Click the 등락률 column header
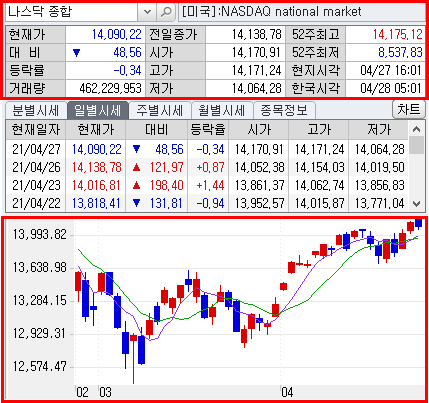Image resolution: width=429 pixels, height=403 pixels. [208, 130]
